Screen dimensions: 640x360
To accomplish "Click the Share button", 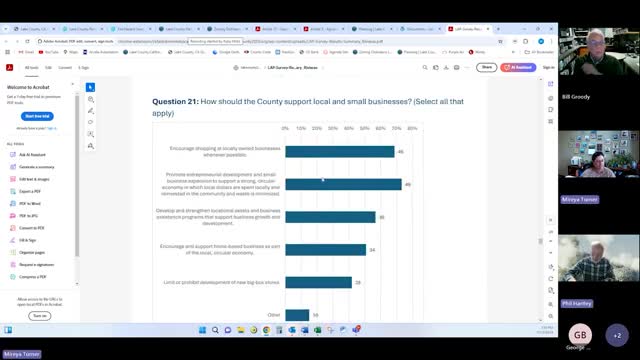I will click(487, 67).
